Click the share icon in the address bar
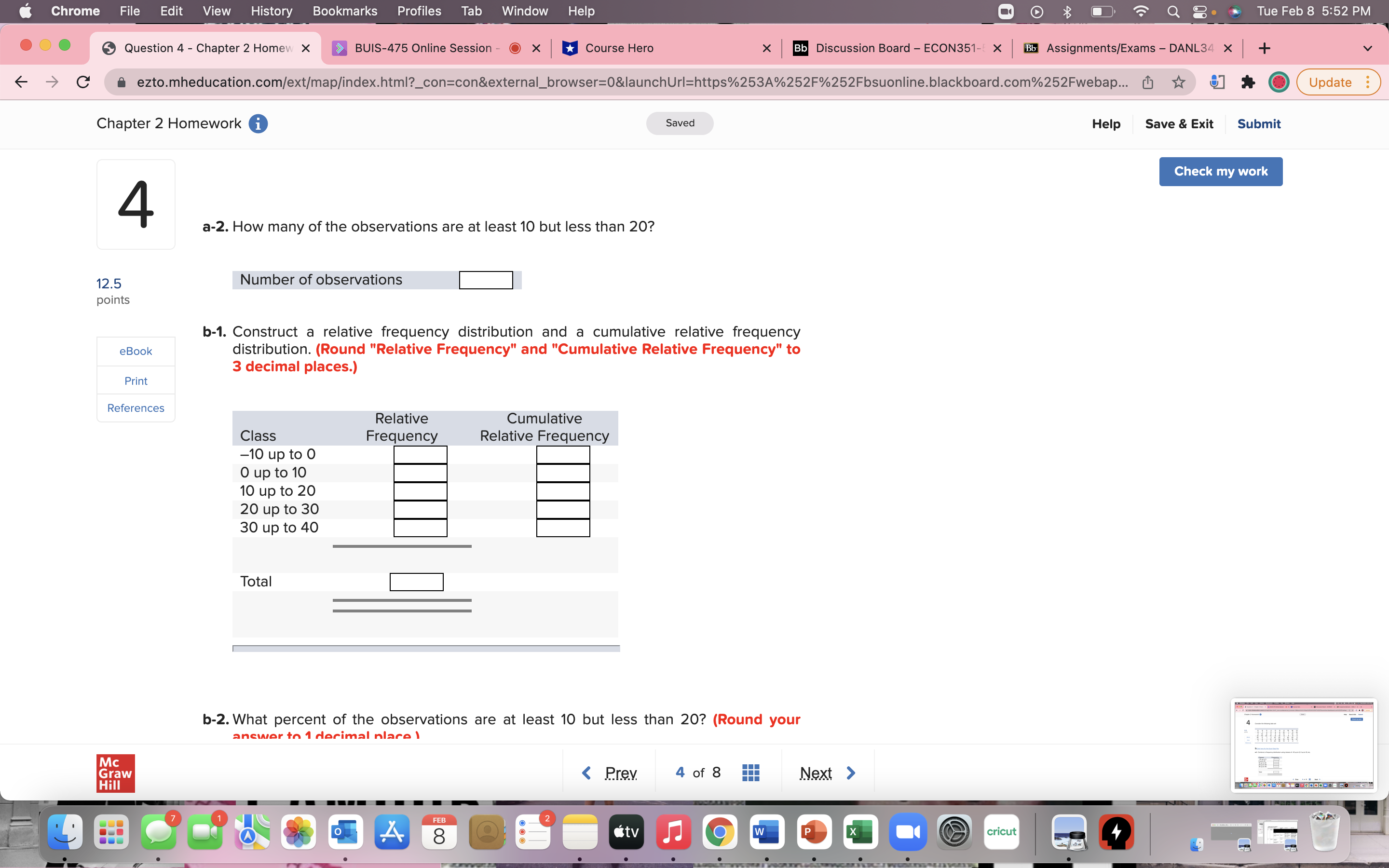Viewport: 1389px width, 868px height. coord(1148,82)
